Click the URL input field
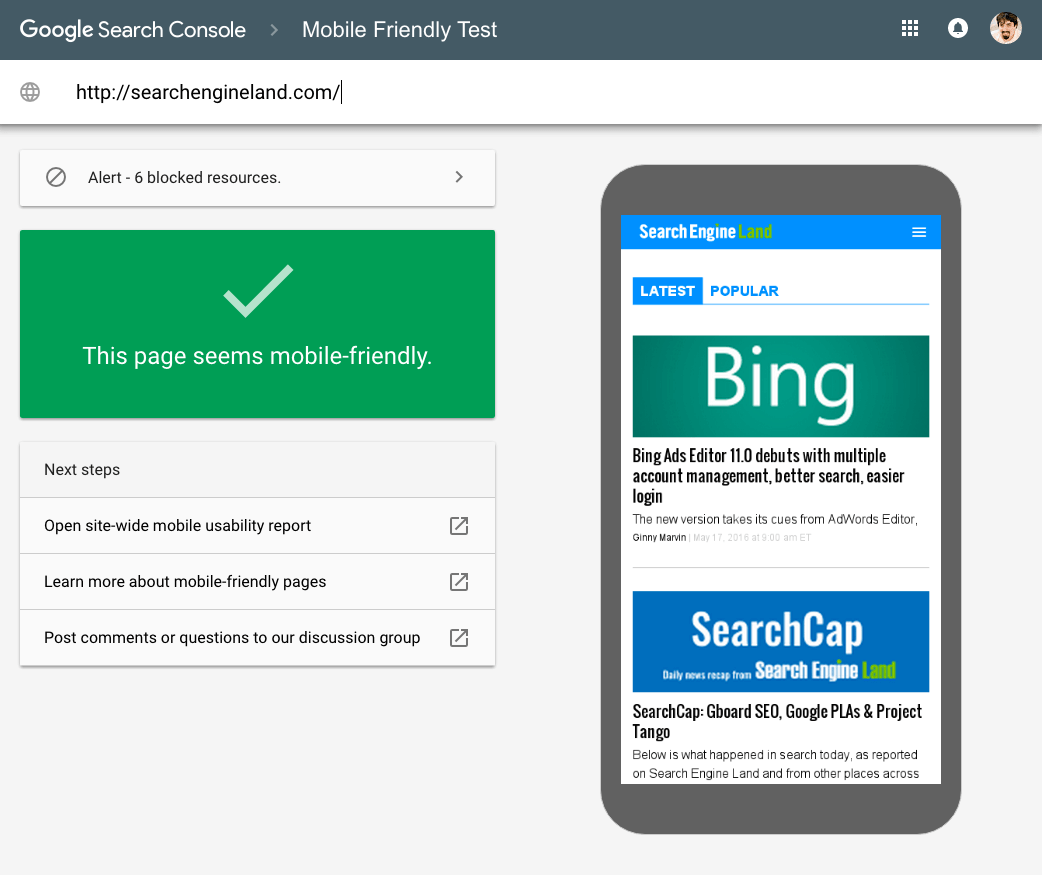The image size is (1042, 875). 500,93
